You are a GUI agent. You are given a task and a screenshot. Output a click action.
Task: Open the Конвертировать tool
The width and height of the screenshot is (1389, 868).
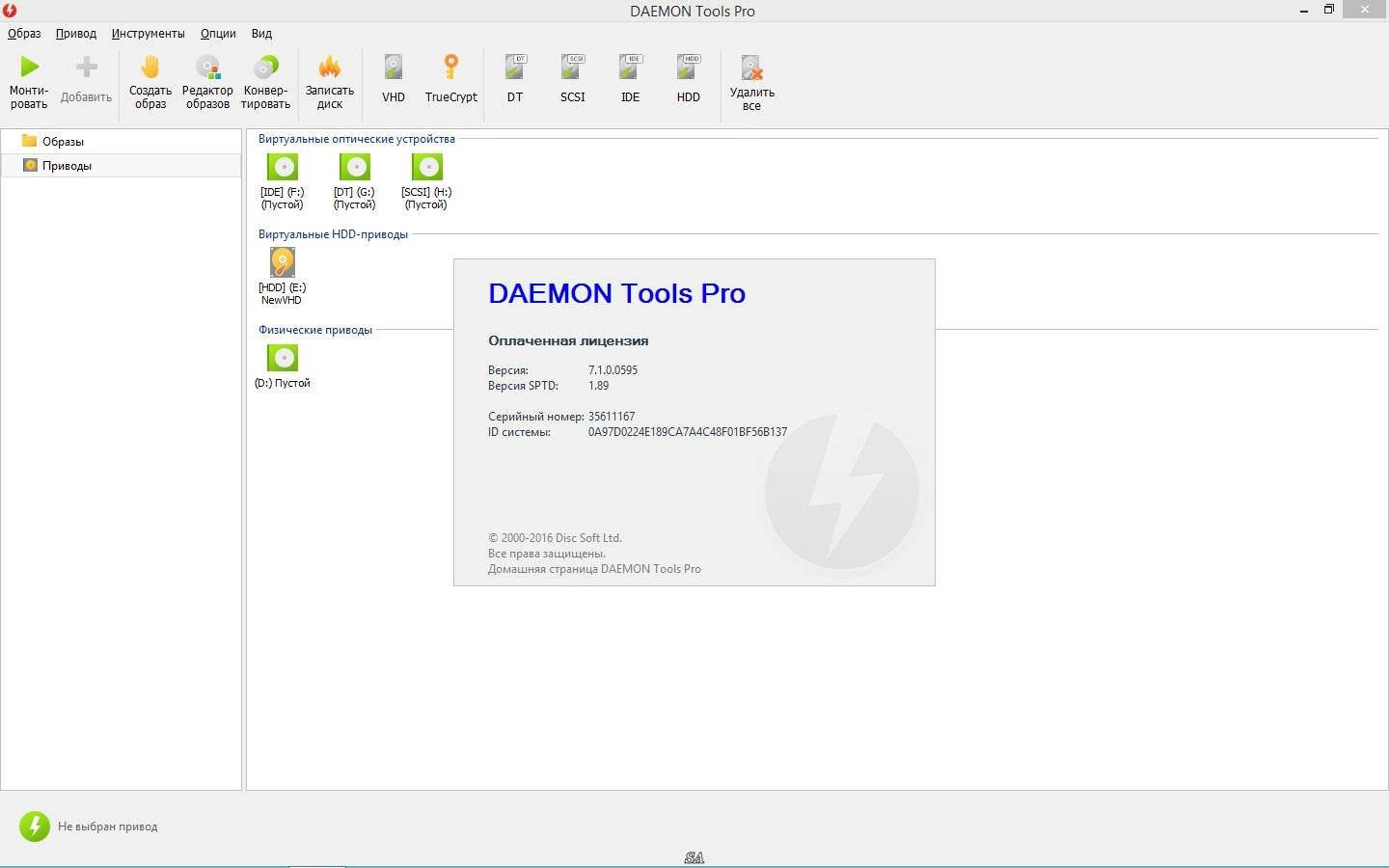pyautogui.click(x=265, y=82)
